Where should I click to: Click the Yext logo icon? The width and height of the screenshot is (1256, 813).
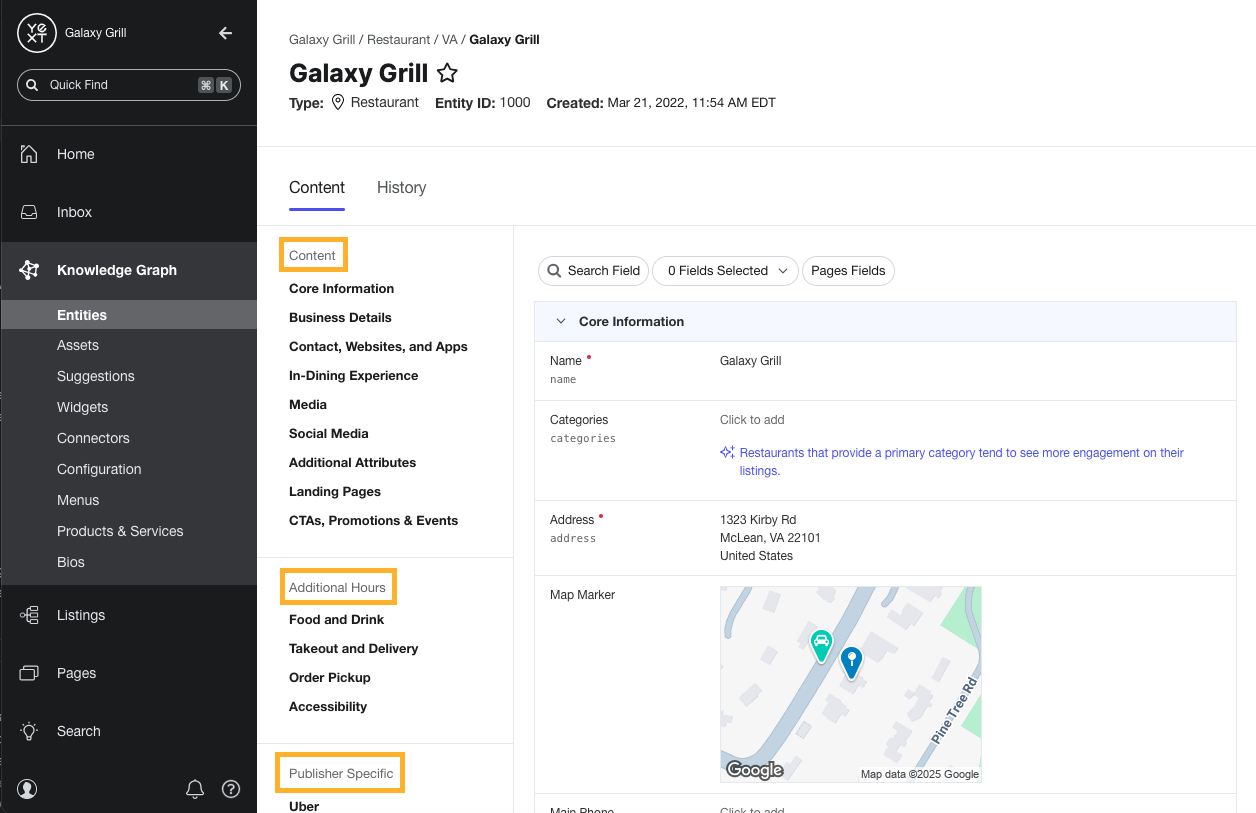37,33
